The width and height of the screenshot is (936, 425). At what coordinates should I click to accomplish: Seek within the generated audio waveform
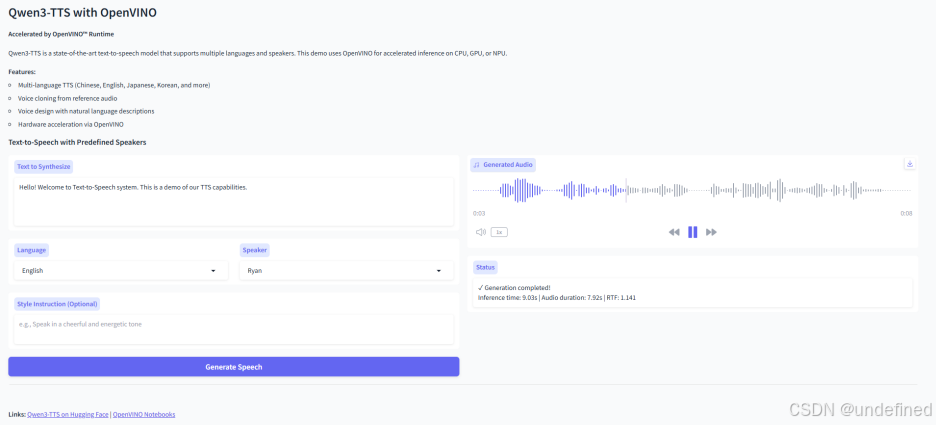pyautogui.click(x=692, y=190)
